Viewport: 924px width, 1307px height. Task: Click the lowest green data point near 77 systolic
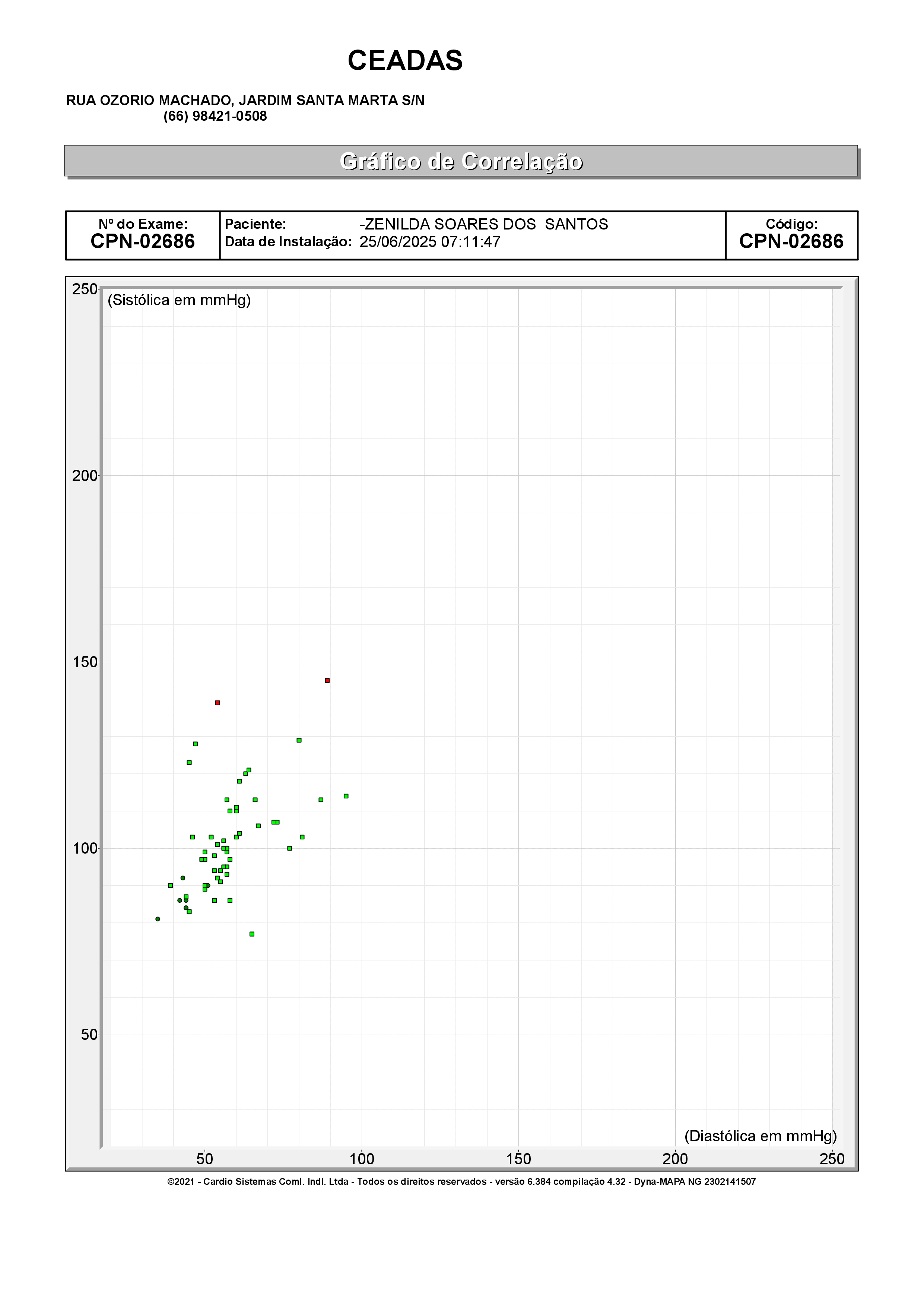point(252,934)
